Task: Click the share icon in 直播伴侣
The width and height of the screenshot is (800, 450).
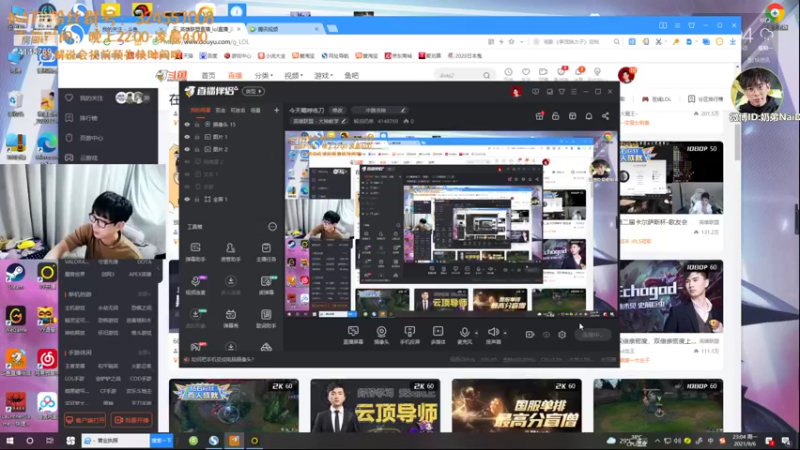Action: (x=606, y=116)
